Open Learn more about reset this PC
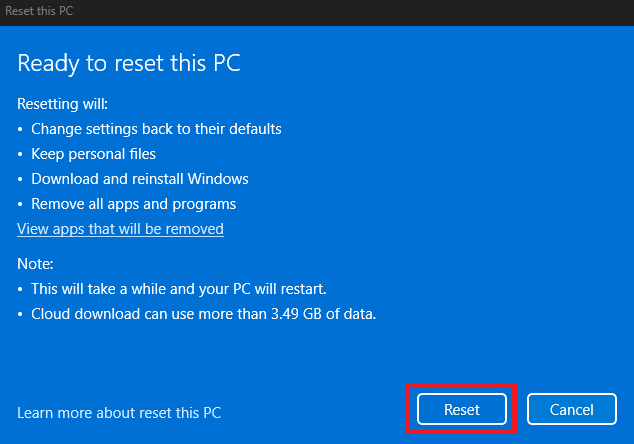634x444 pixels. pos(119,412)
